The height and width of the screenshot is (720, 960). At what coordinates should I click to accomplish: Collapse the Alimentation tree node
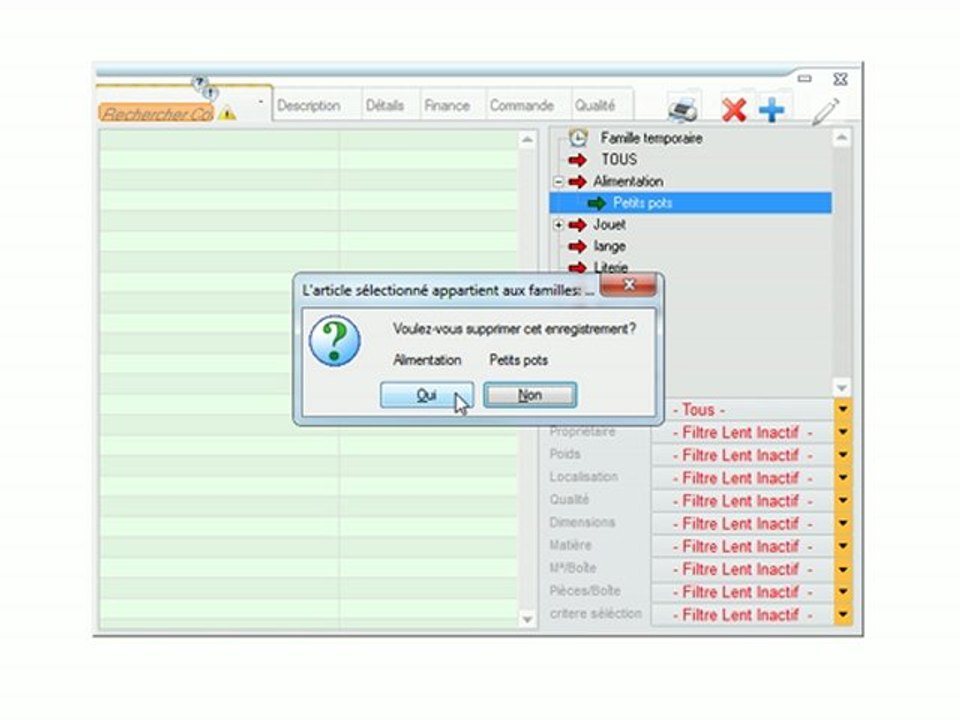(558, 182)
